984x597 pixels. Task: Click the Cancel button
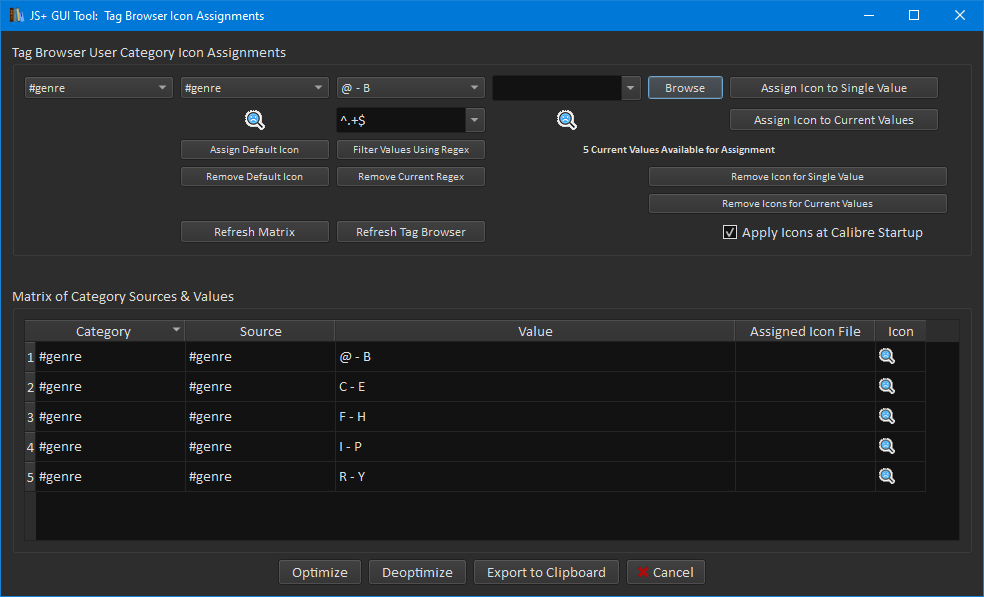(x=666, y=573)
